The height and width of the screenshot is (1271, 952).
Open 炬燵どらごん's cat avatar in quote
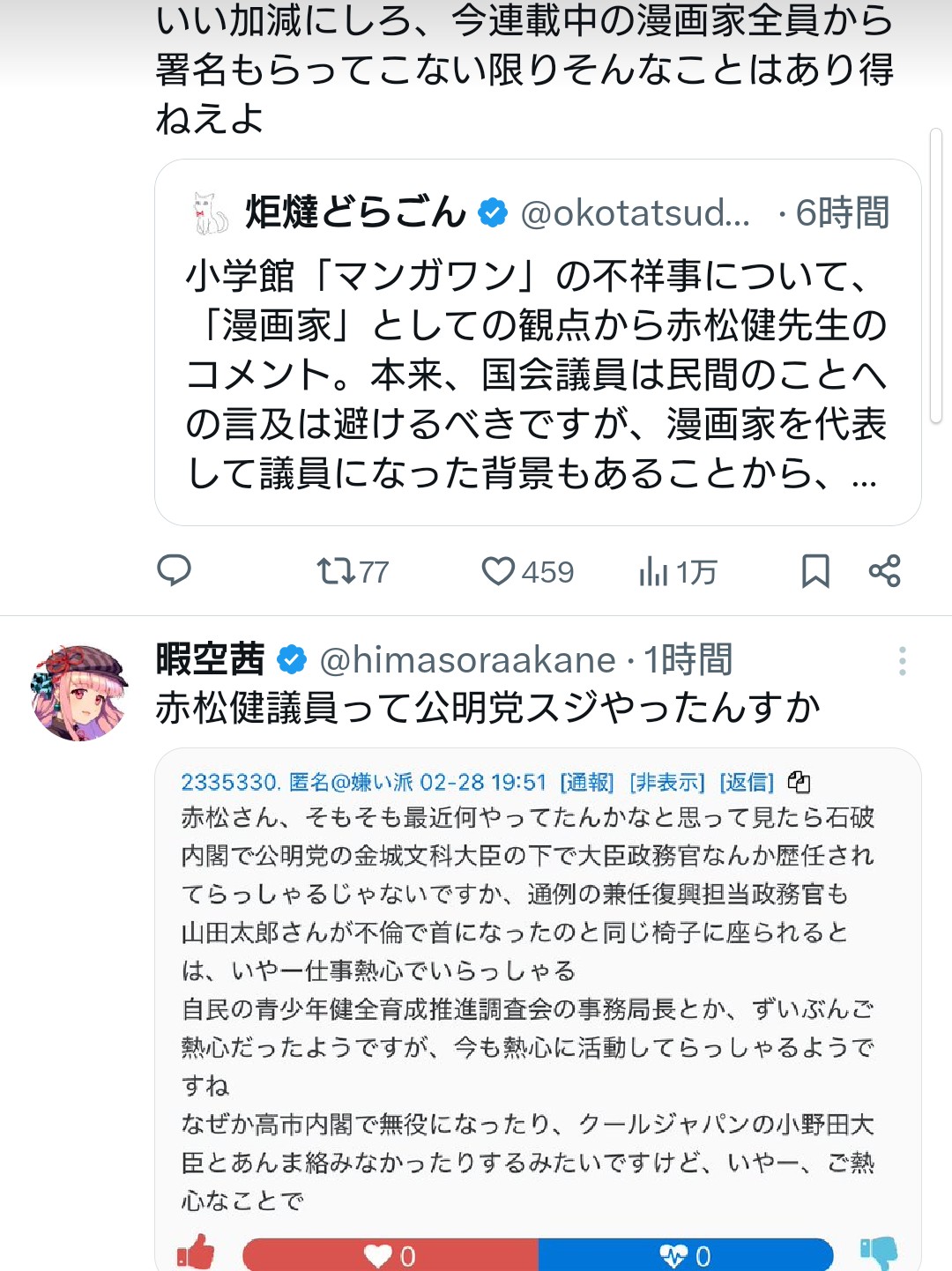click(x=210, y=213)
